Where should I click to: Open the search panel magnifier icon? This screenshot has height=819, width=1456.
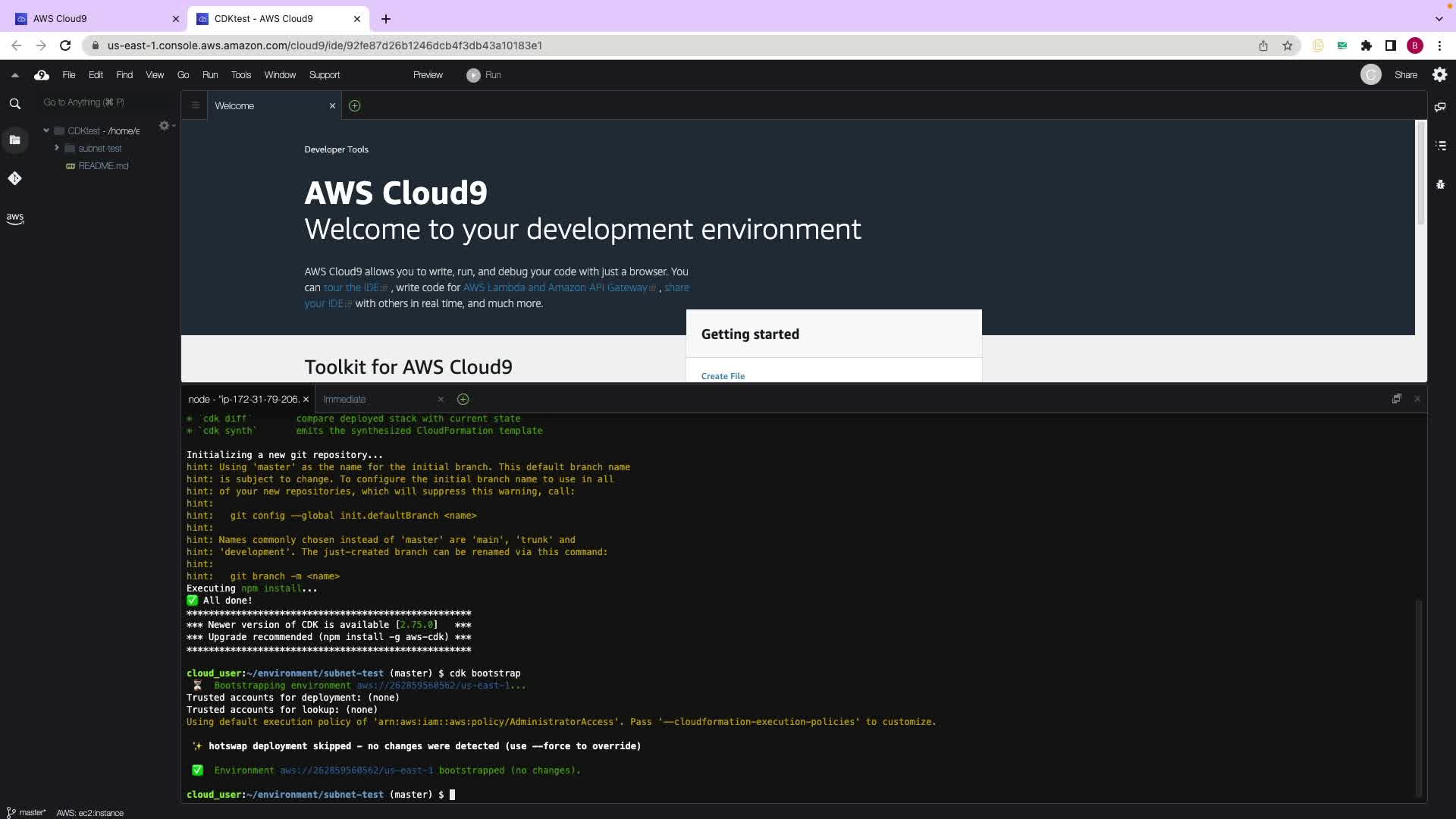tap(15, 104)
